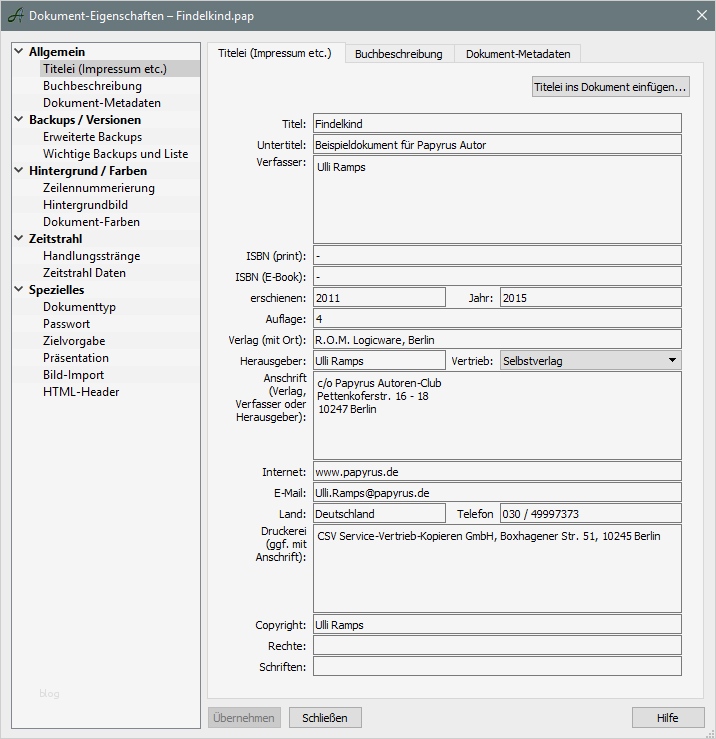
Task: Select Dokument-Metadaten in the sidebar tree
Action: coord(102,103)
